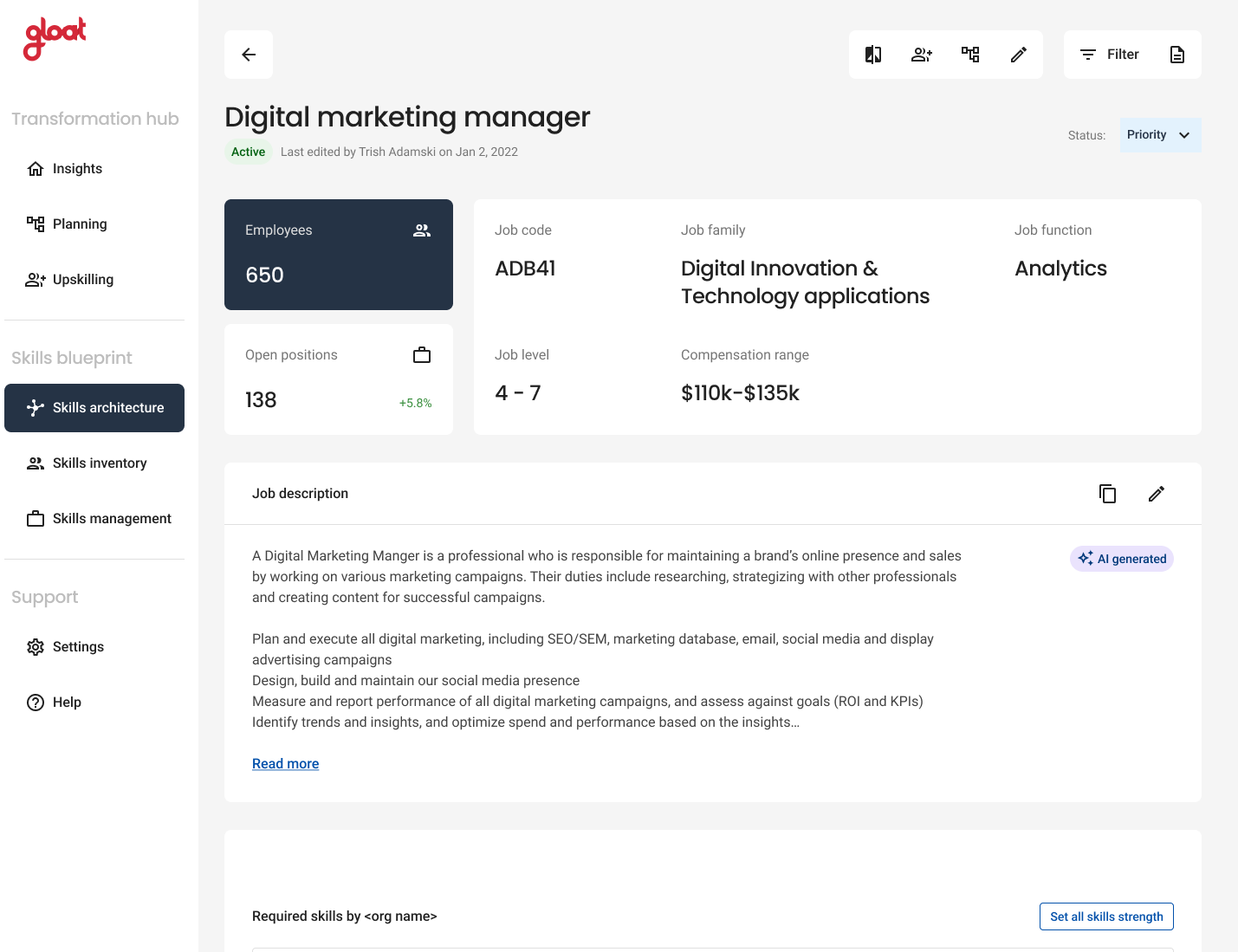Go to Planning in sidebar
The image size is (1238, 952).
[x=80, y=224]
